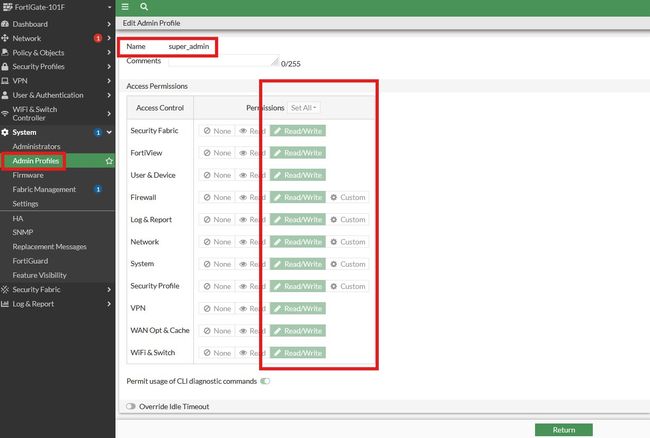Set Network permission to Custom
The width and height of the screenshot is (650, 438).
tap(348, 242)
